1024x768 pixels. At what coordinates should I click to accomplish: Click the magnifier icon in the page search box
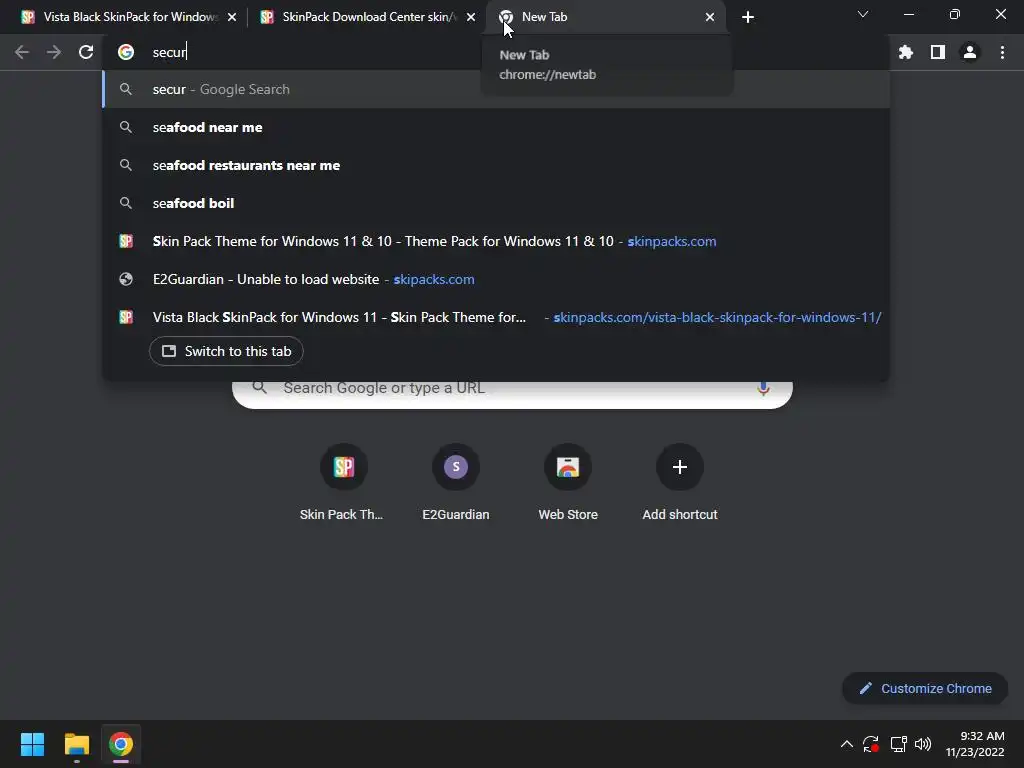coord(259,388)
